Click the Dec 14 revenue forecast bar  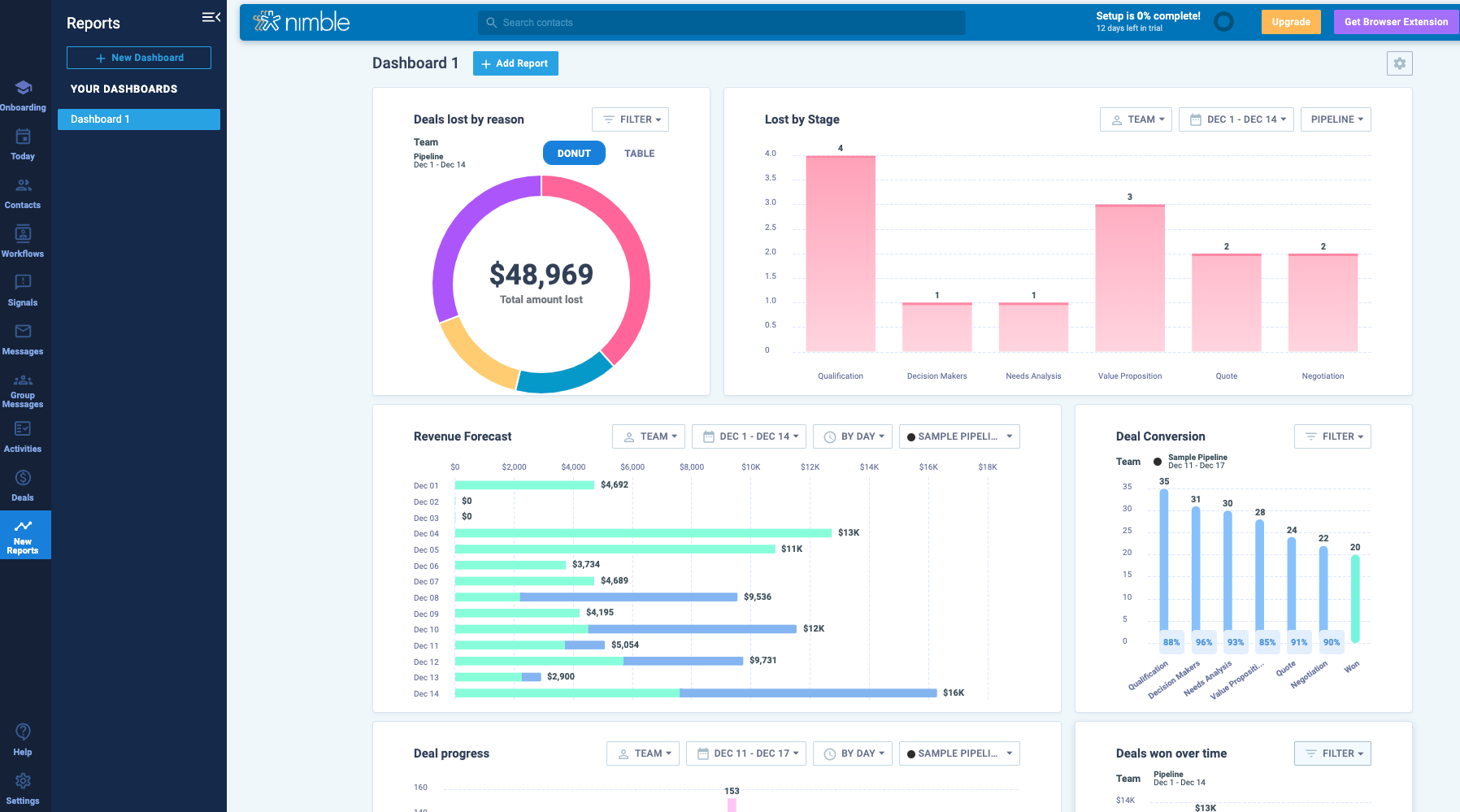click(x=696, y=693)
